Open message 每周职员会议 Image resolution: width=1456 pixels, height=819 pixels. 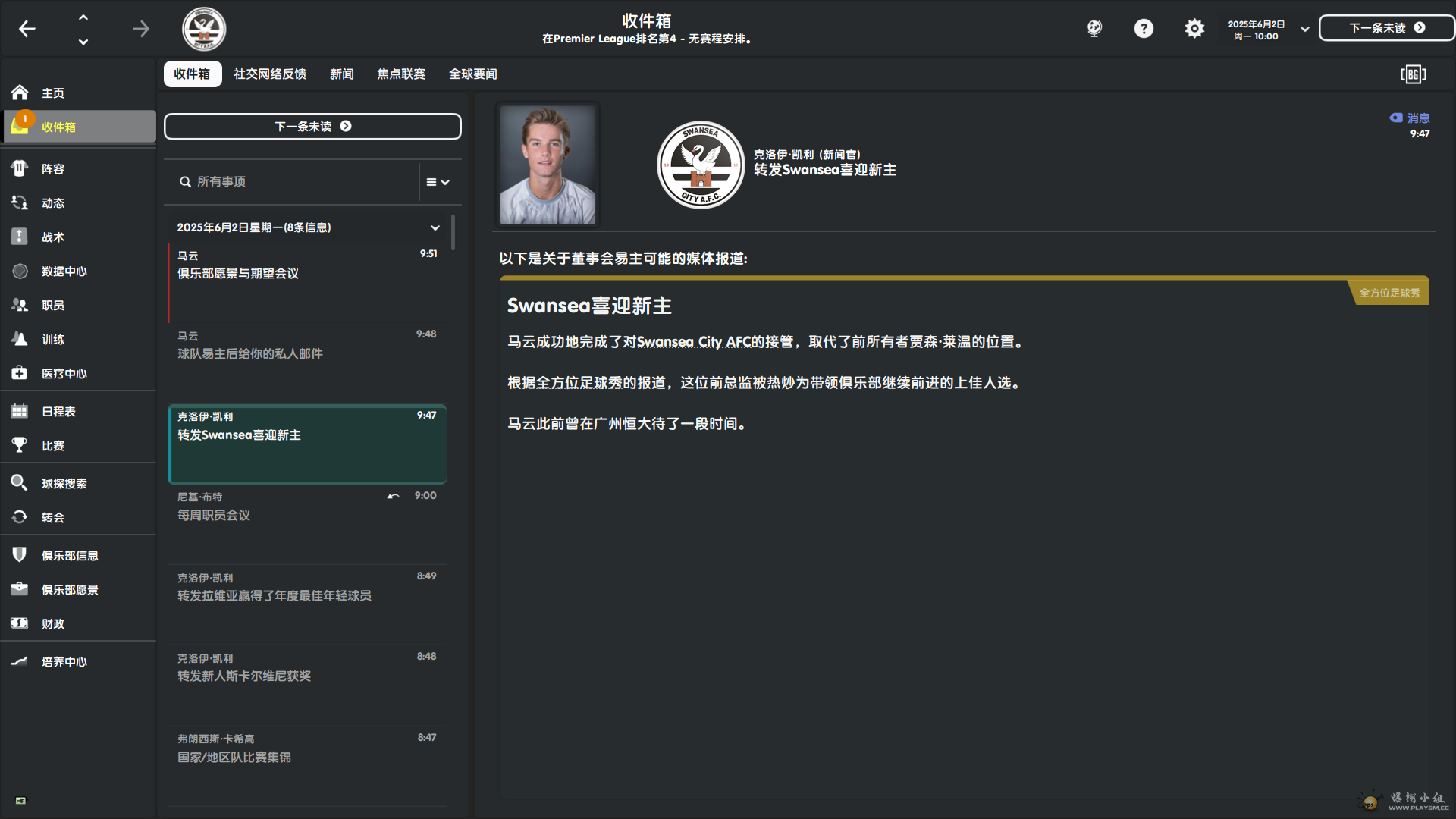tap(306, 525)
